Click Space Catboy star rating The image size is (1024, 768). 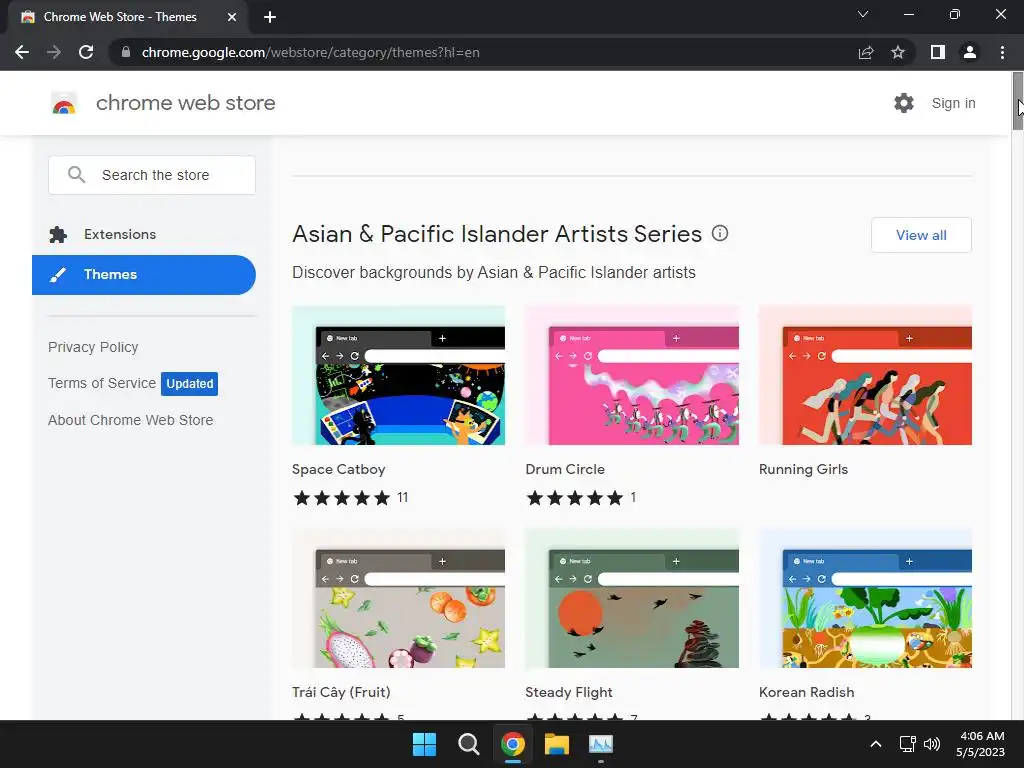pos(342,498)
